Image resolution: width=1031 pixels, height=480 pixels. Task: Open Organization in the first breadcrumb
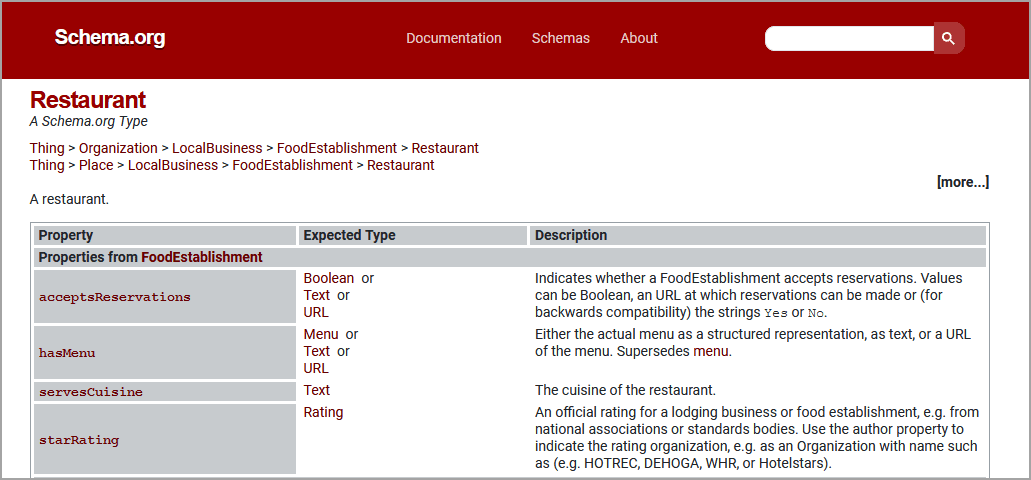(x=118, y=148)
